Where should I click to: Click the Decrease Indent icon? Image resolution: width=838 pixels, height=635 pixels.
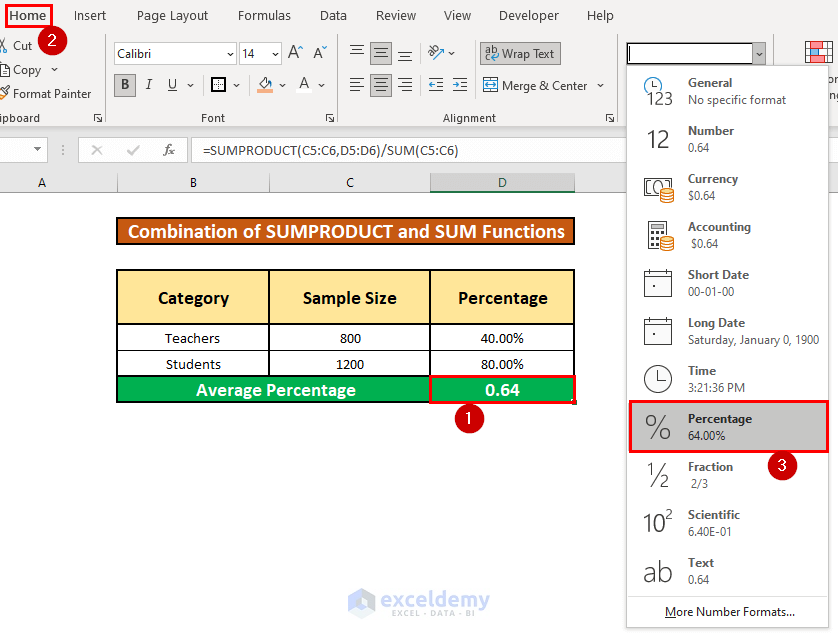click(x=436, y=84)
